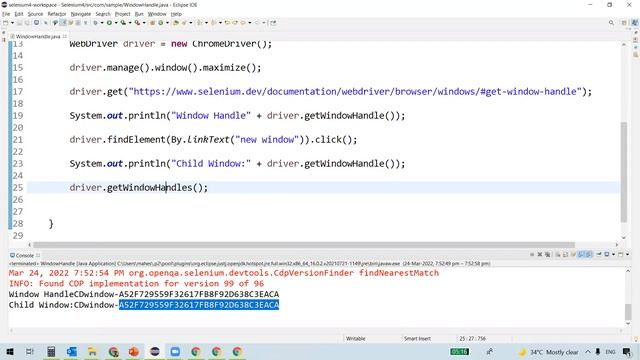
Task: Open the Refactor menu
Action: coord(57,14)
